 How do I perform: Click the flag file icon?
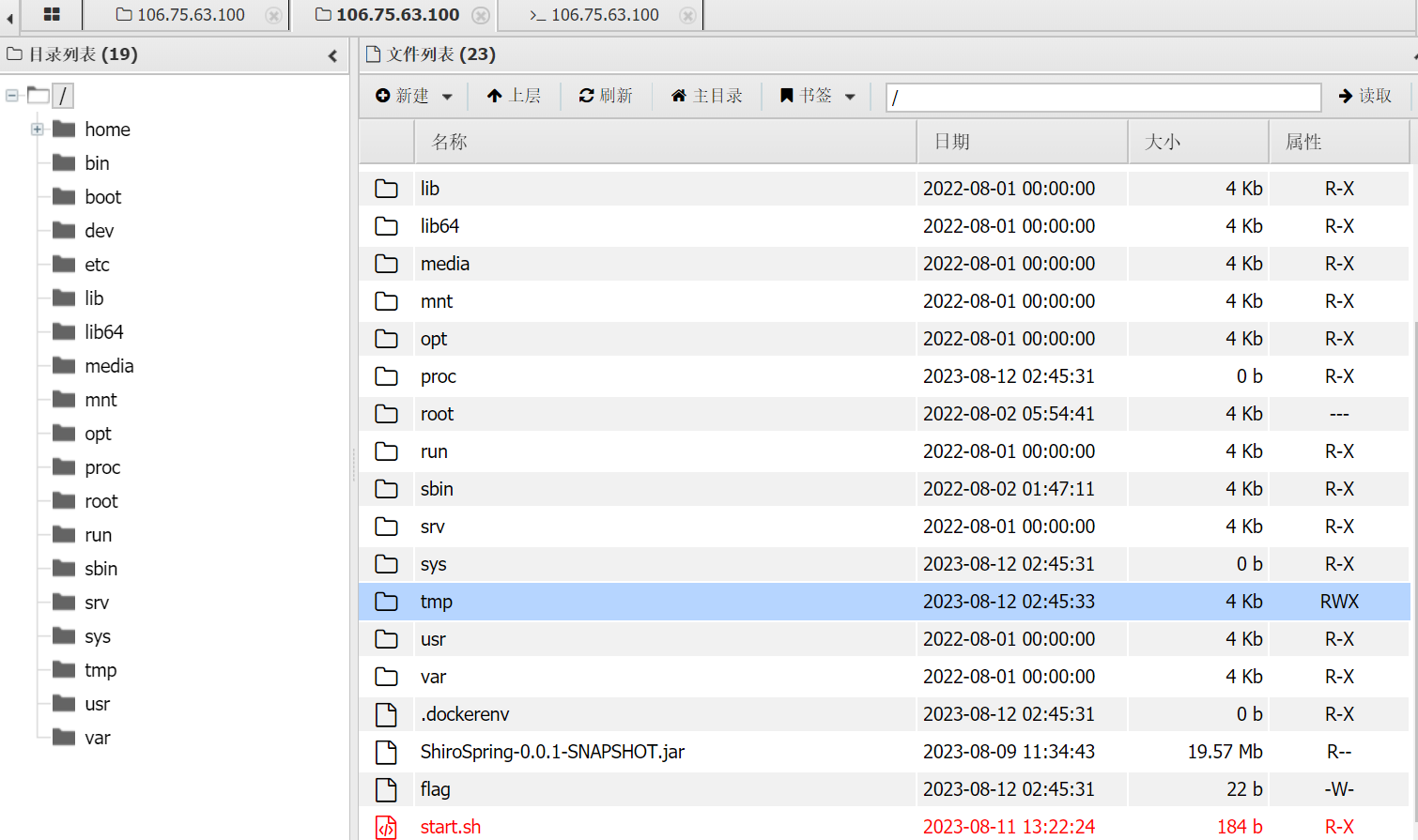386,789
